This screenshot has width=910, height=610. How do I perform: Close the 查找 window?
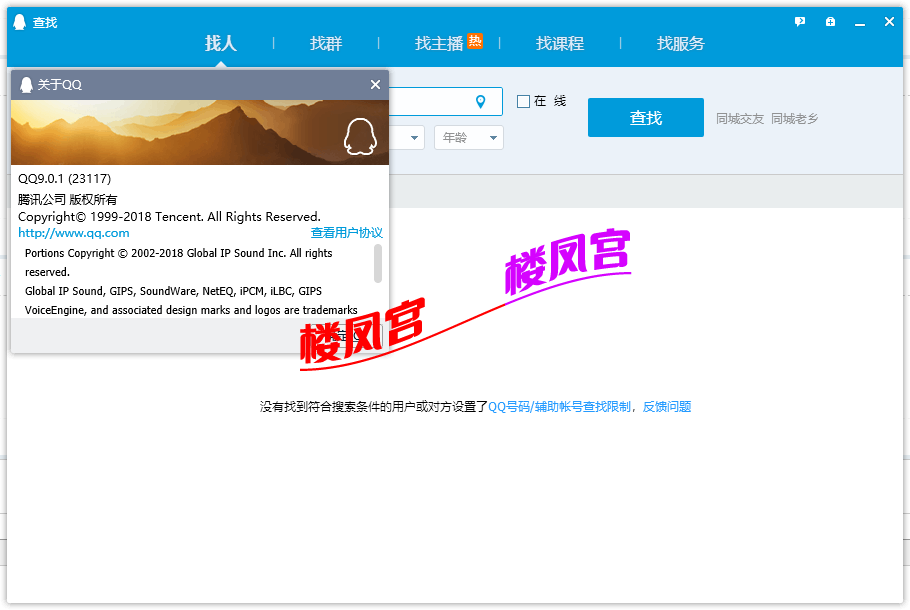click(x=889, y=22)
